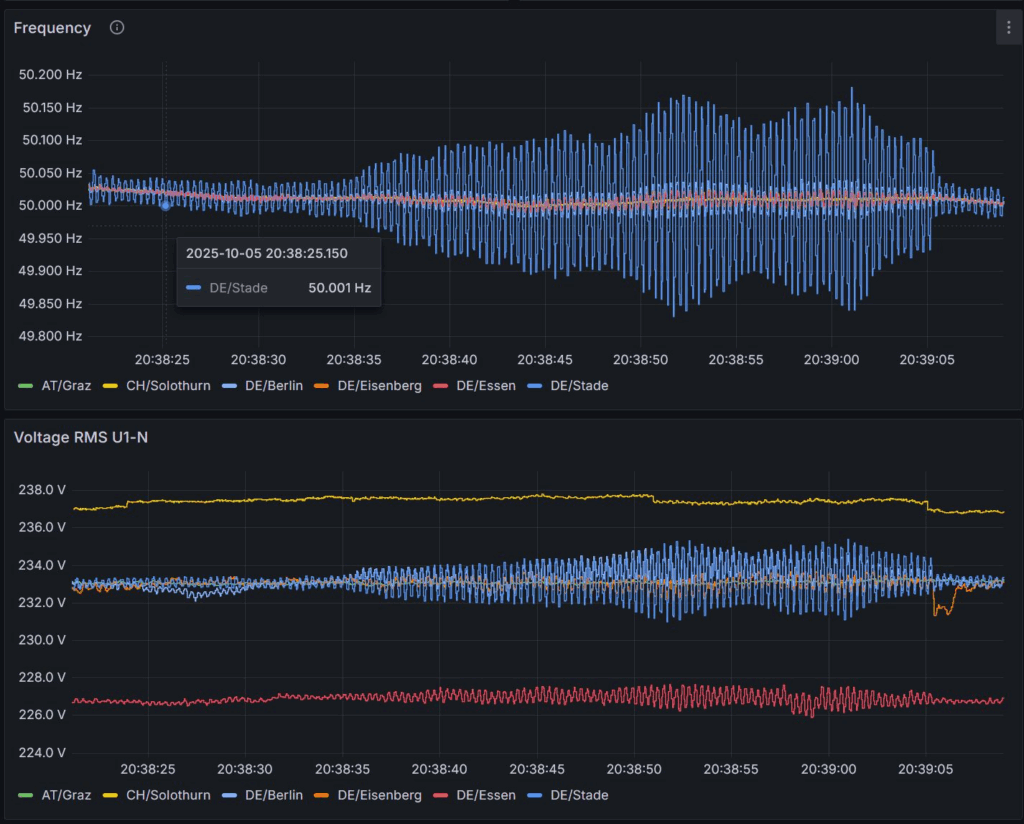Toggle AT/Graz label in Voltage legend

click(66, 795)
